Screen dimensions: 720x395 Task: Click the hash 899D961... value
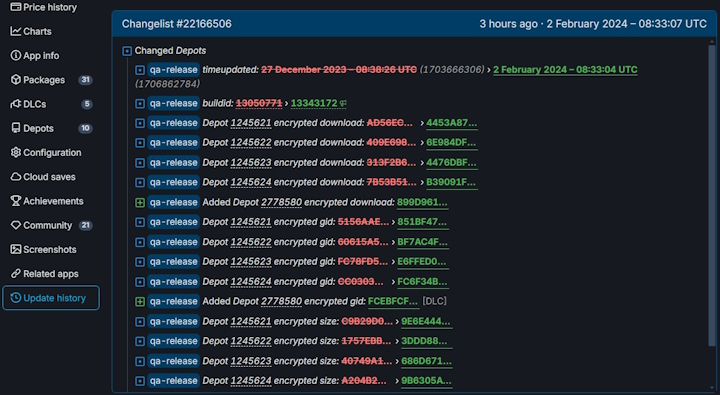422,203
